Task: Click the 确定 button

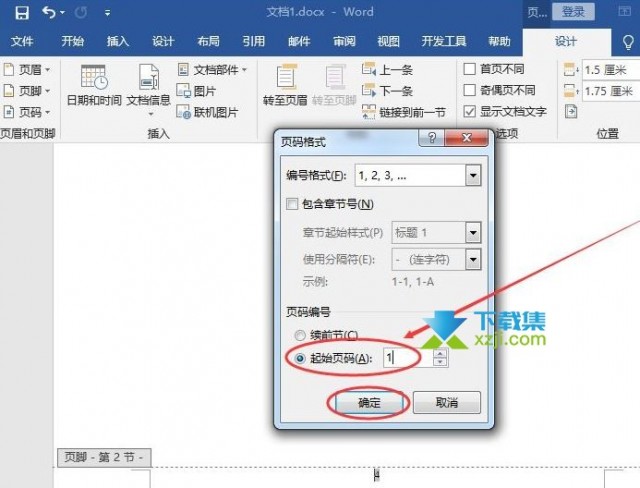Action: (369, 403)
